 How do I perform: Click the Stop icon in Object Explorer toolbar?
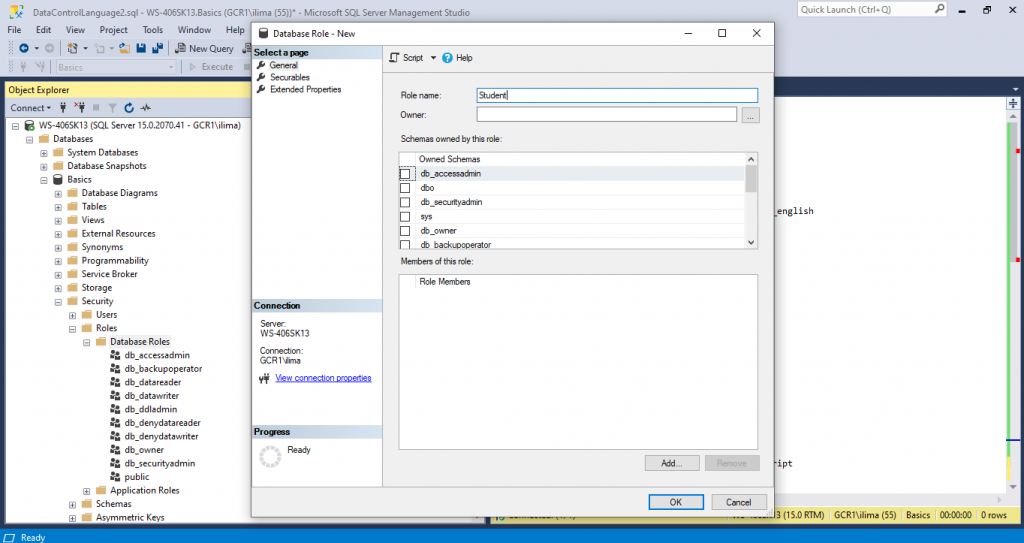96,108
